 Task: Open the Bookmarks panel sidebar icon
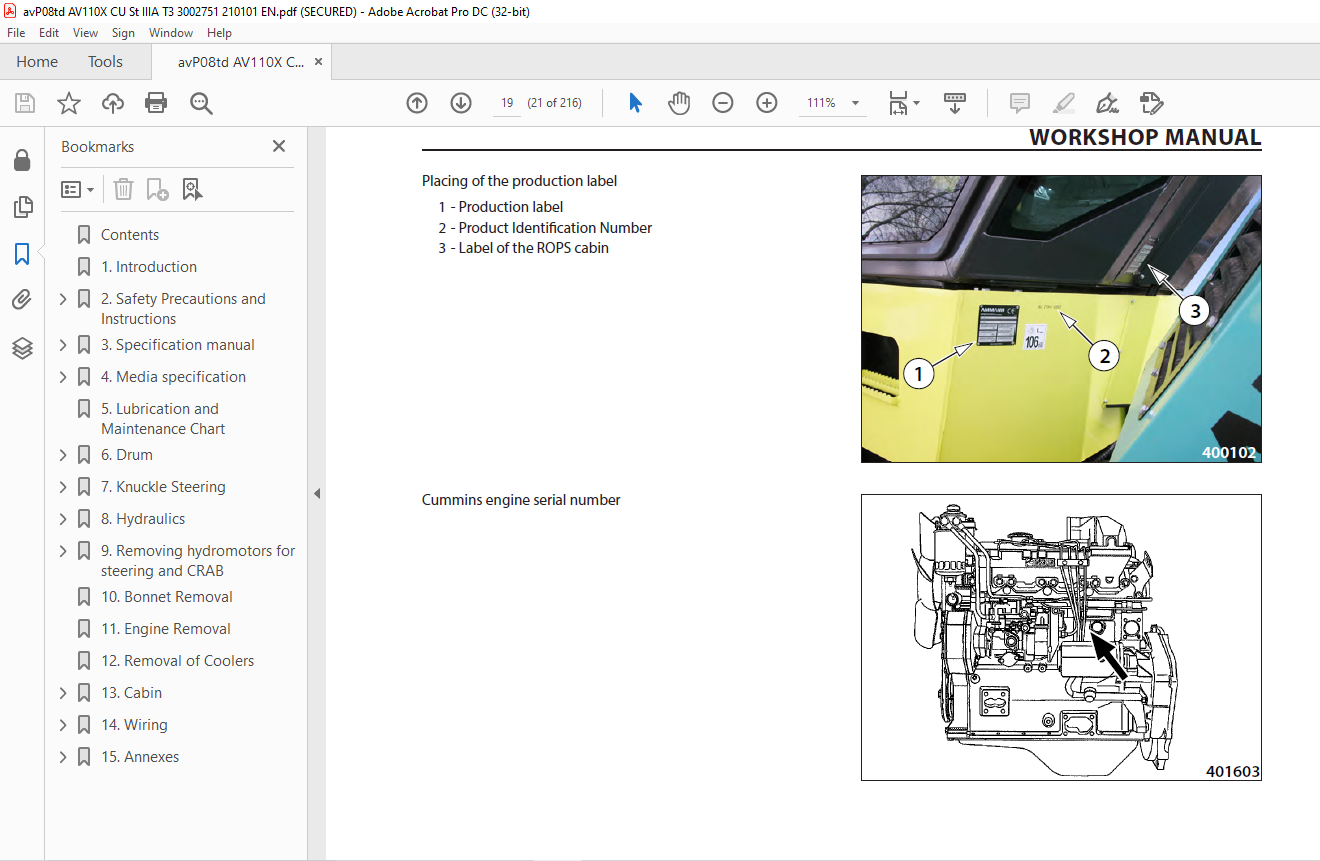pos(22,254)
